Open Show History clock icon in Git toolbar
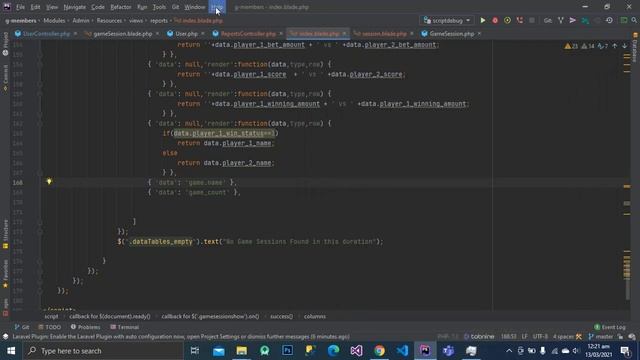The image size is (640, 360). (609, 20)
